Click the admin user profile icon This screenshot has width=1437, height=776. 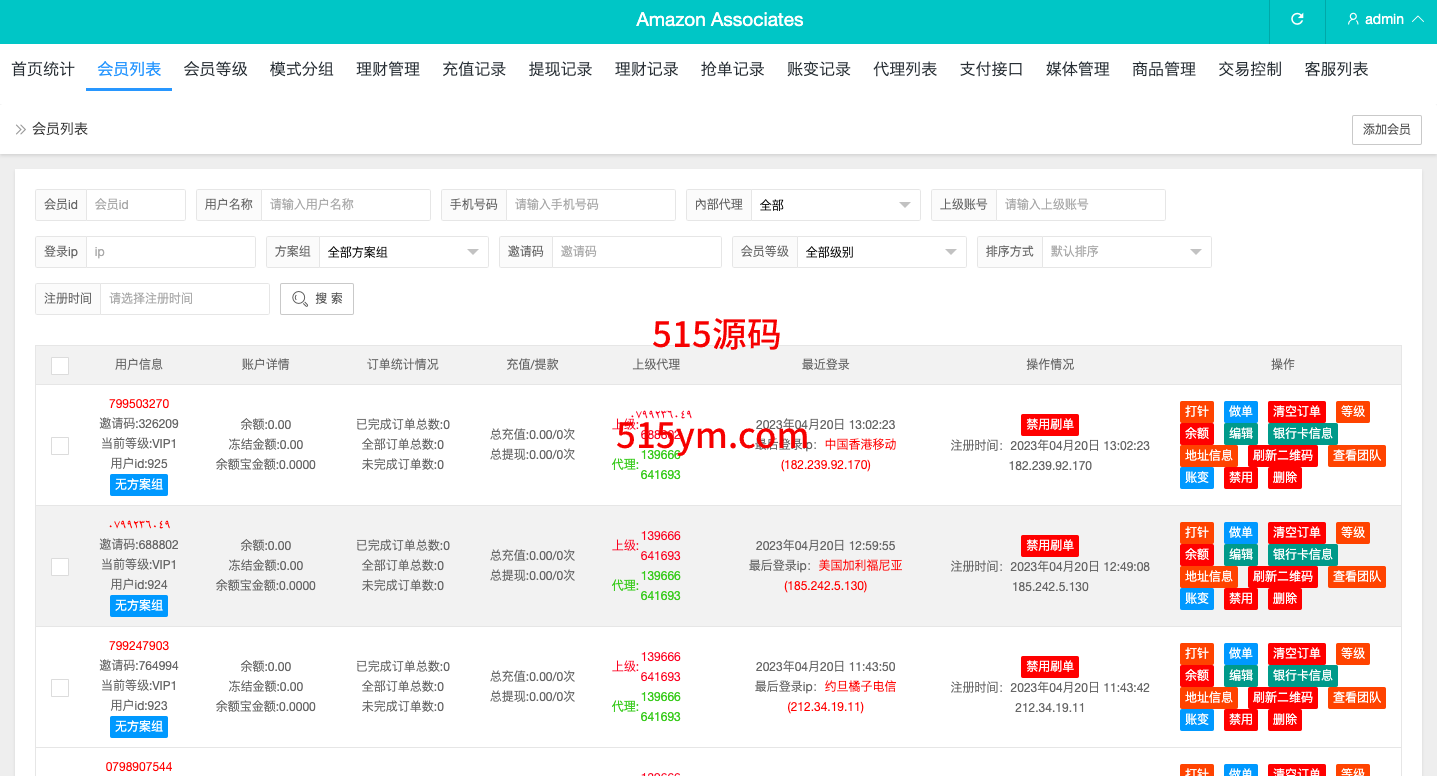1353,19
